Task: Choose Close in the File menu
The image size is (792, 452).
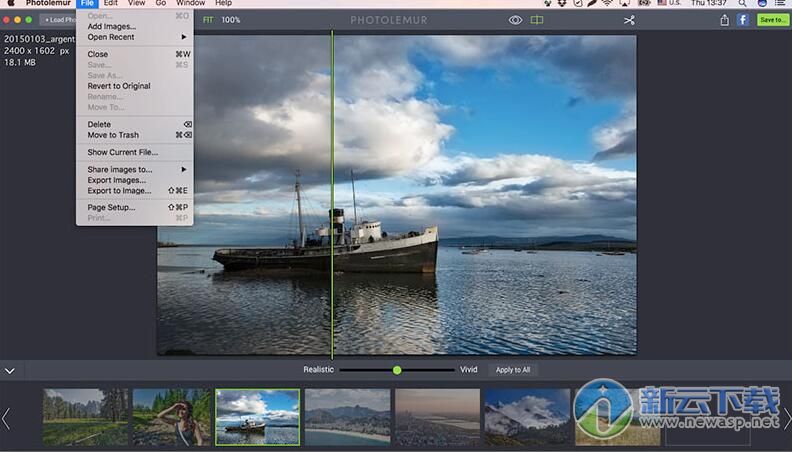Action: (134, 54)
